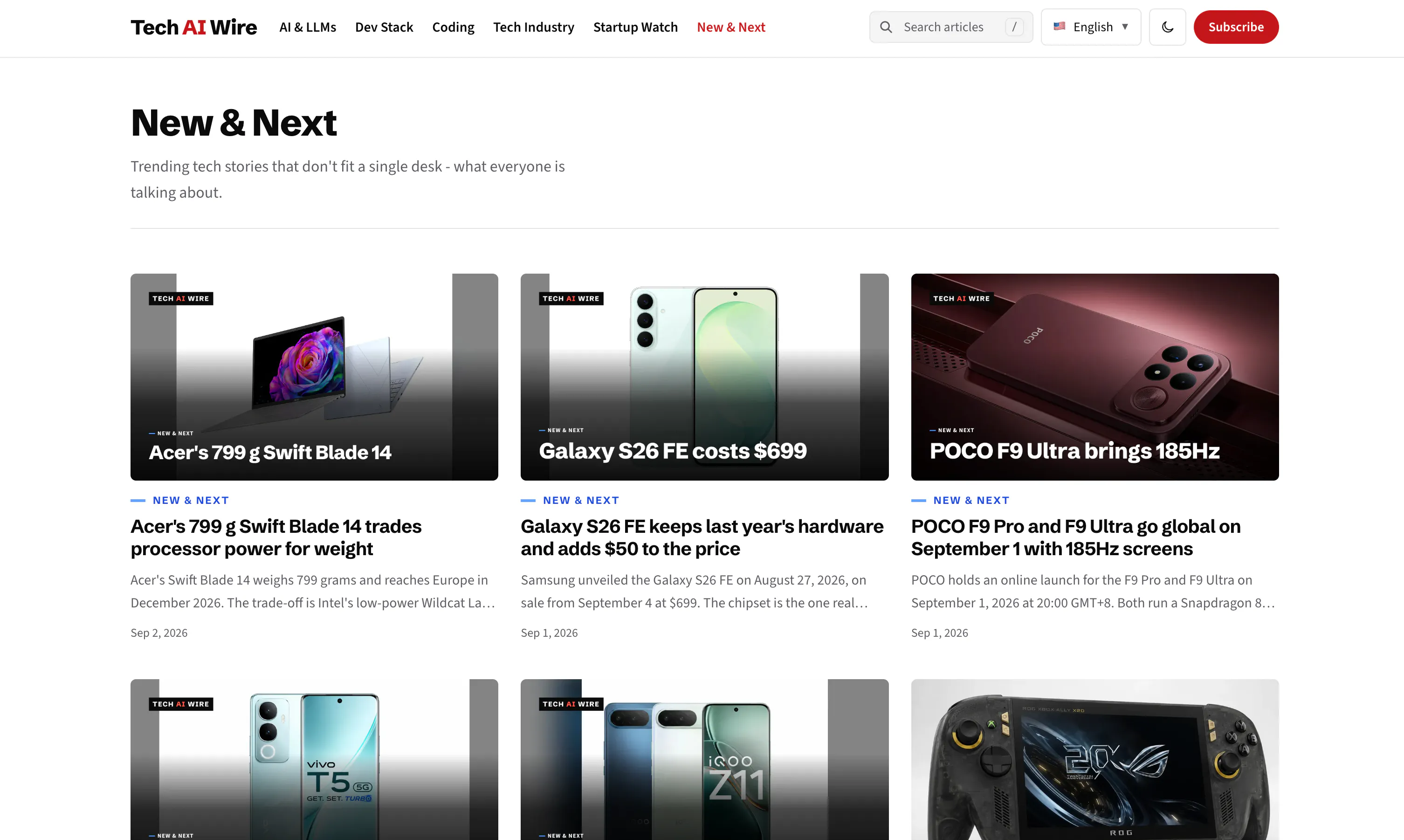Select the New & Next nav tab
1404x840 pixels.
pyautogui.click(x=731, y=27)
